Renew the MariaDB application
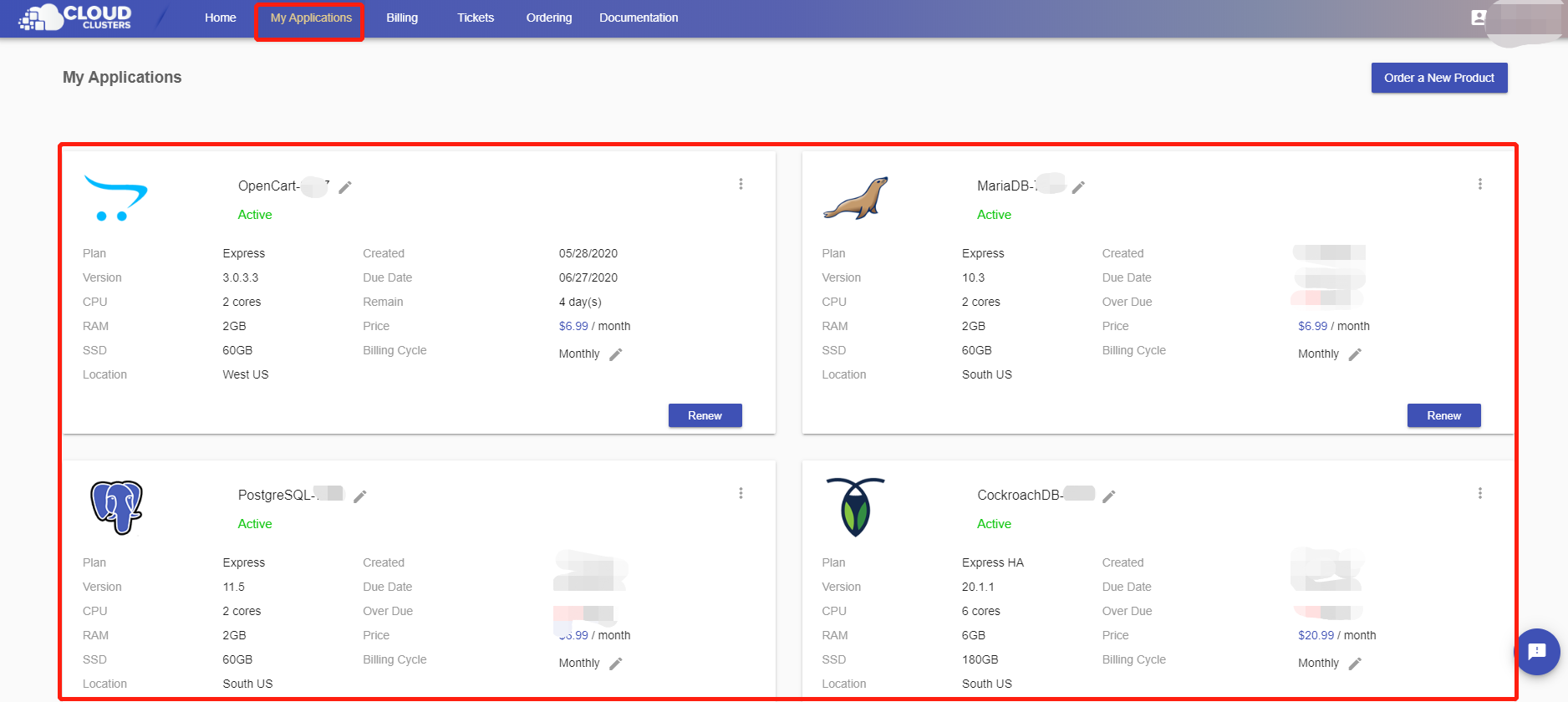The height and width of the screenshot is (702, 1568). [1443, 415]
